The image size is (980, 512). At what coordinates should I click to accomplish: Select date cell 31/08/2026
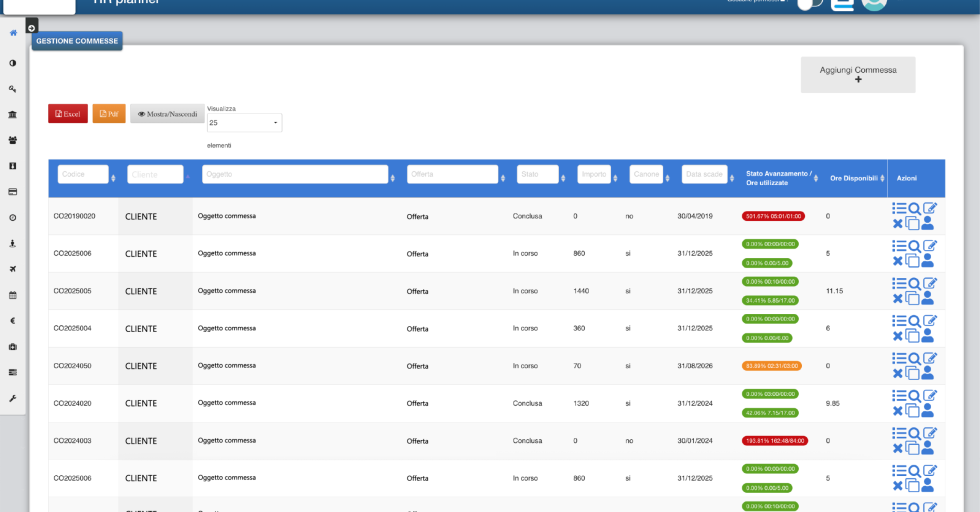coord(695,366)
